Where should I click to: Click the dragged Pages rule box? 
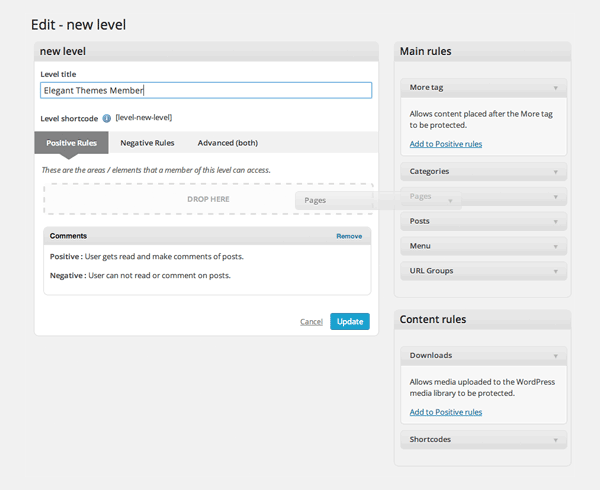click(378, 200)
